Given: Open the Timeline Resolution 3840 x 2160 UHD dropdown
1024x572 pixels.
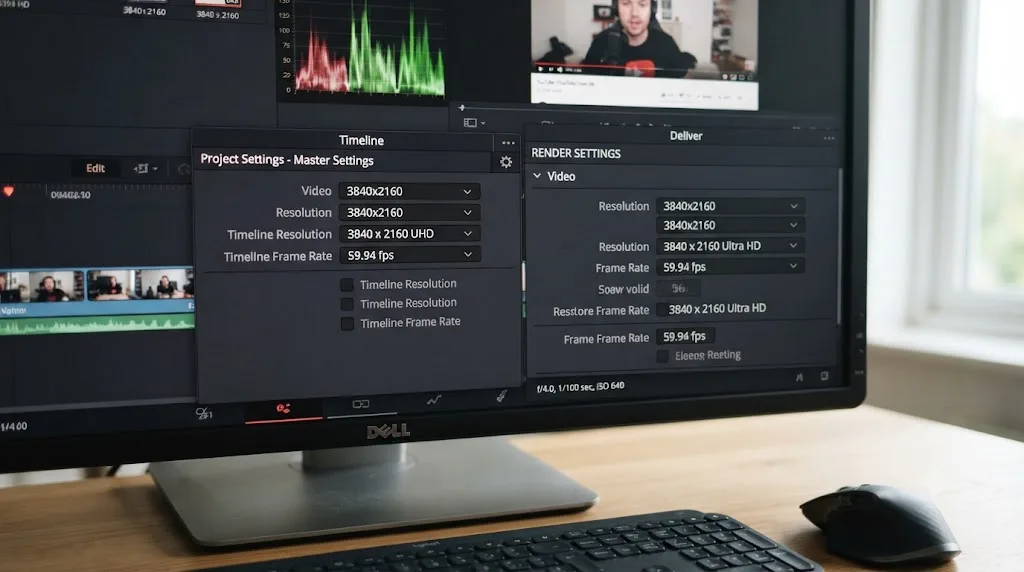Looking at the screenshot, I should 409,234.
